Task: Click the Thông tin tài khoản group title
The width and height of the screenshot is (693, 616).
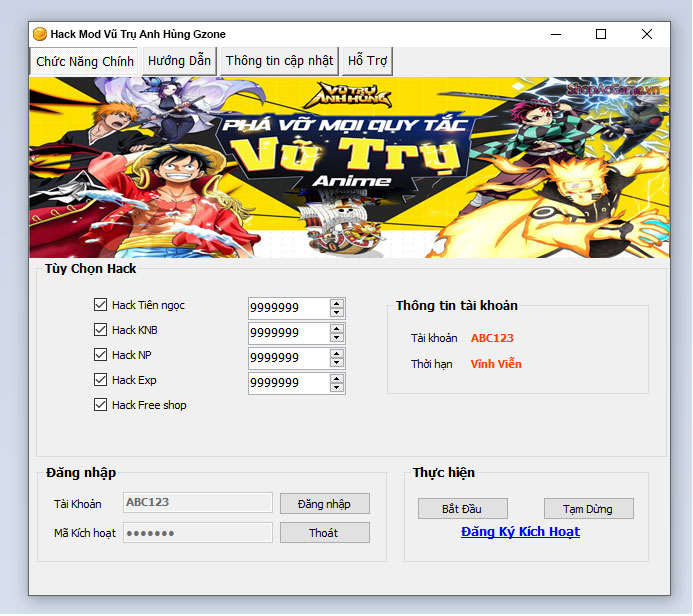Action: (x=456, y=305)
